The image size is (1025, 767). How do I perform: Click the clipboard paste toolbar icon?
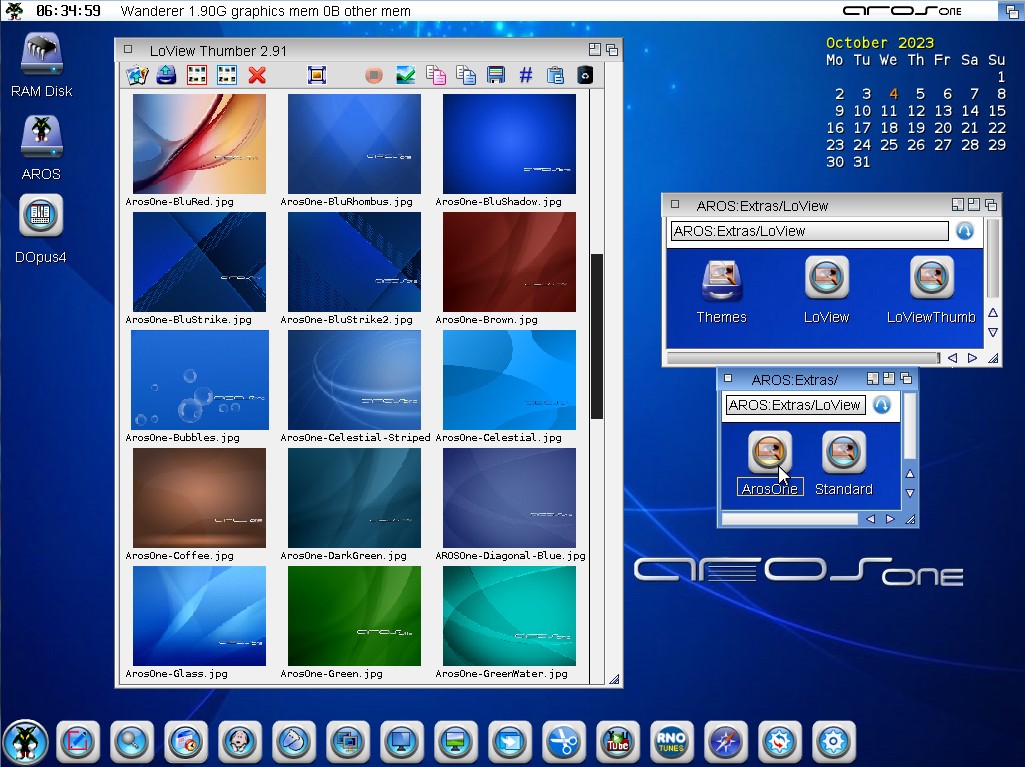pyautogui.click(x=555, y=75)
